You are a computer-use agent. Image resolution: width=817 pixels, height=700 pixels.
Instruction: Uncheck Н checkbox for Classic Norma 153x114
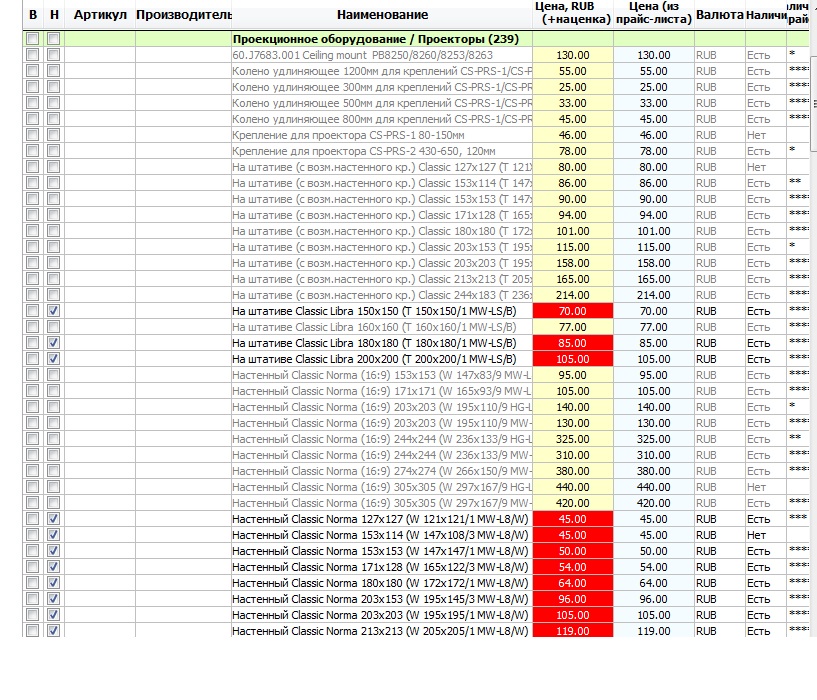tap(53, 535)
